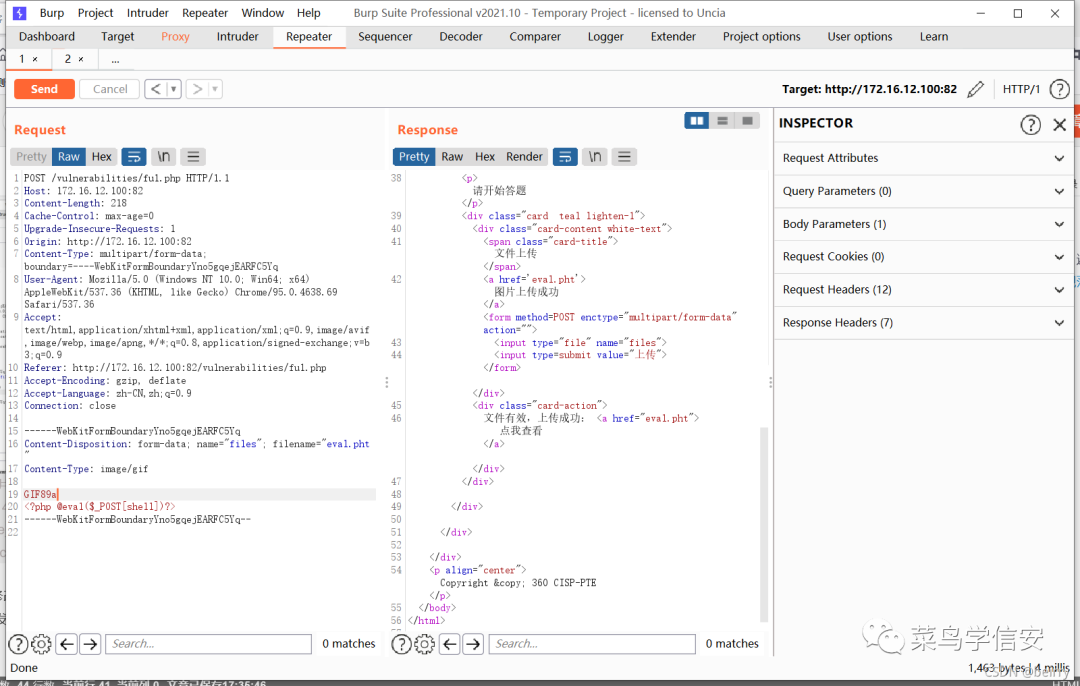Image resolution: width=1080 pixels, height=686 pixels.
Task: Expand Query Parameters (0) section
Action: (923, 191)
